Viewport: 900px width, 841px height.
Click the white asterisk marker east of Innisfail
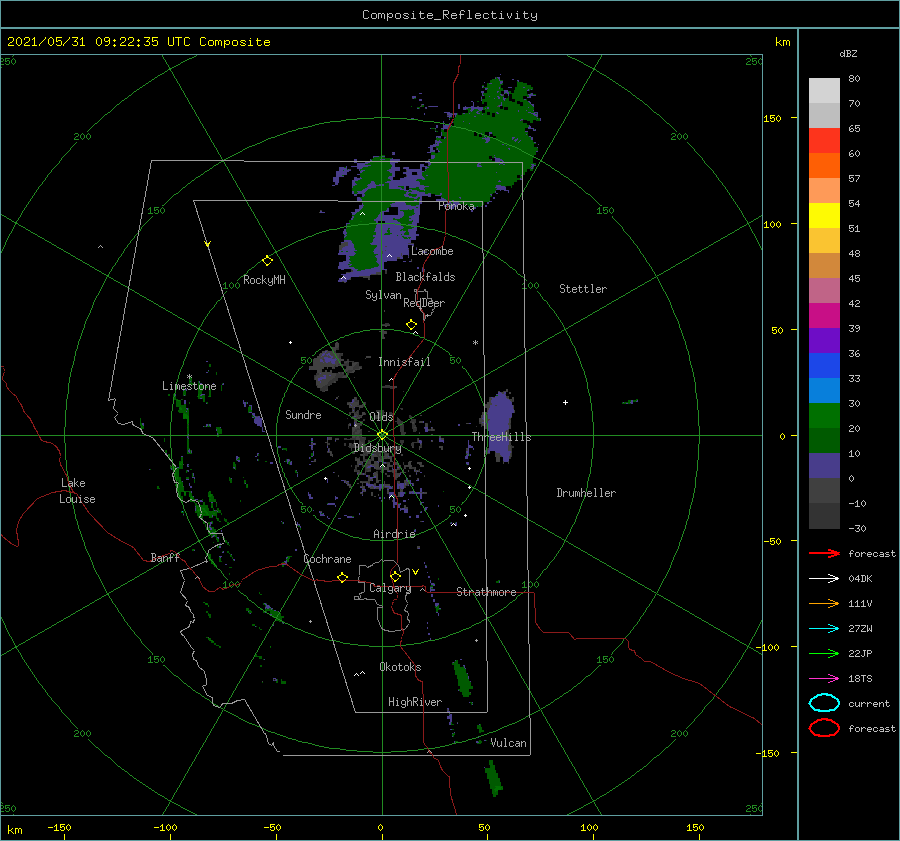pyautogui.click(x=475, y=343)
